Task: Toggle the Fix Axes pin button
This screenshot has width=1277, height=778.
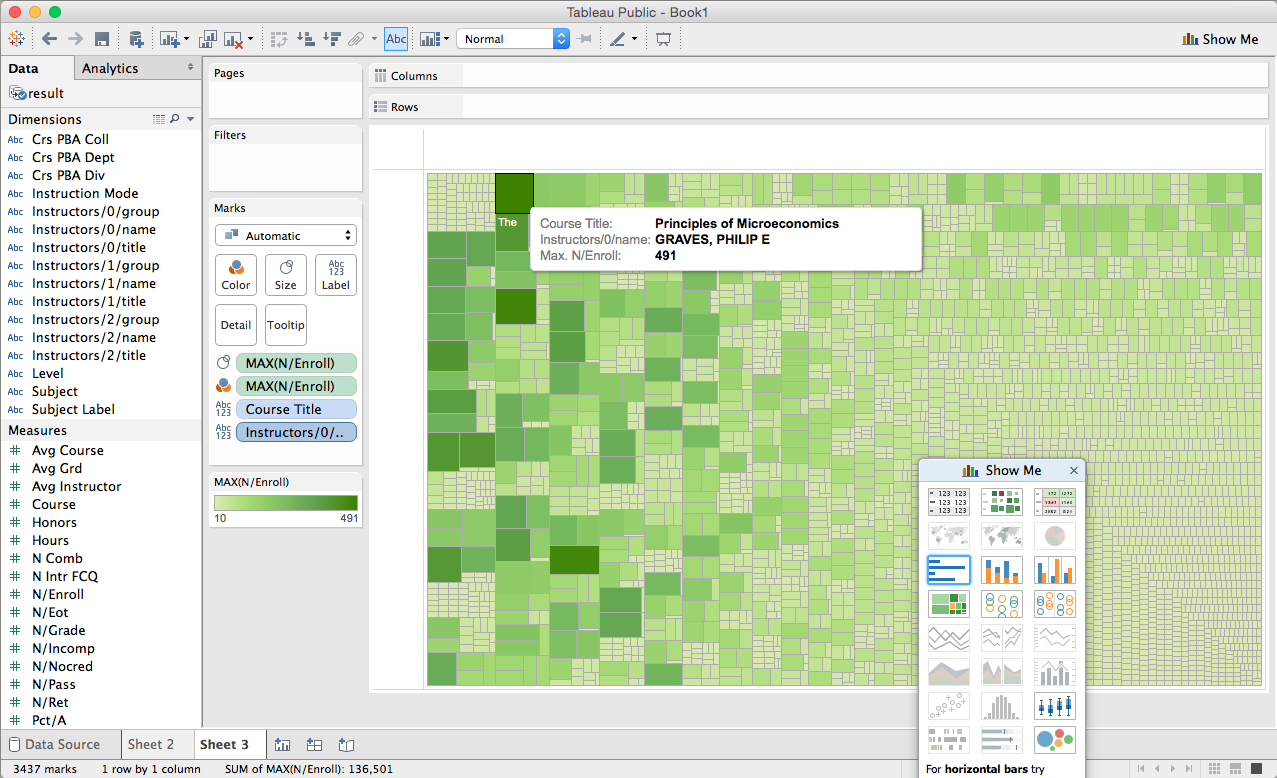Action: pos(585,39)
